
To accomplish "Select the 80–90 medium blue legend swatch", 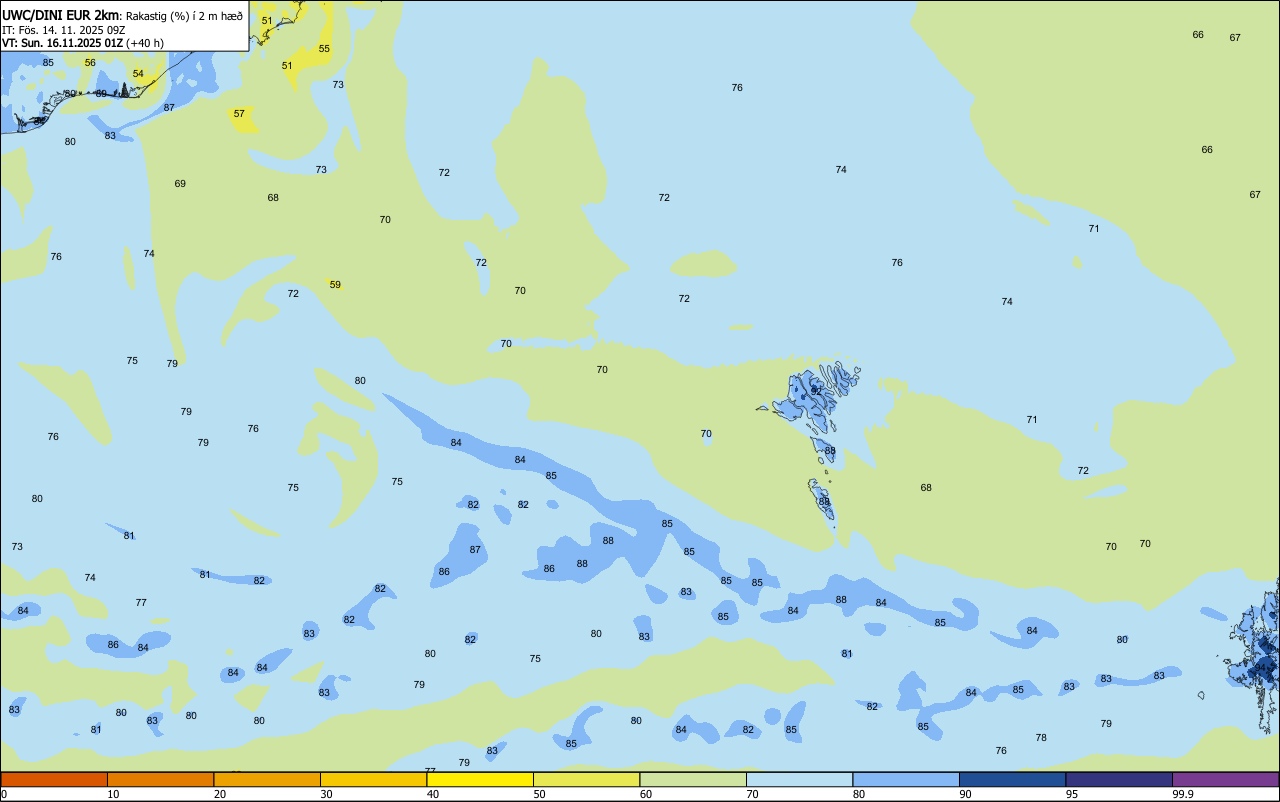I will pos(906,779).
